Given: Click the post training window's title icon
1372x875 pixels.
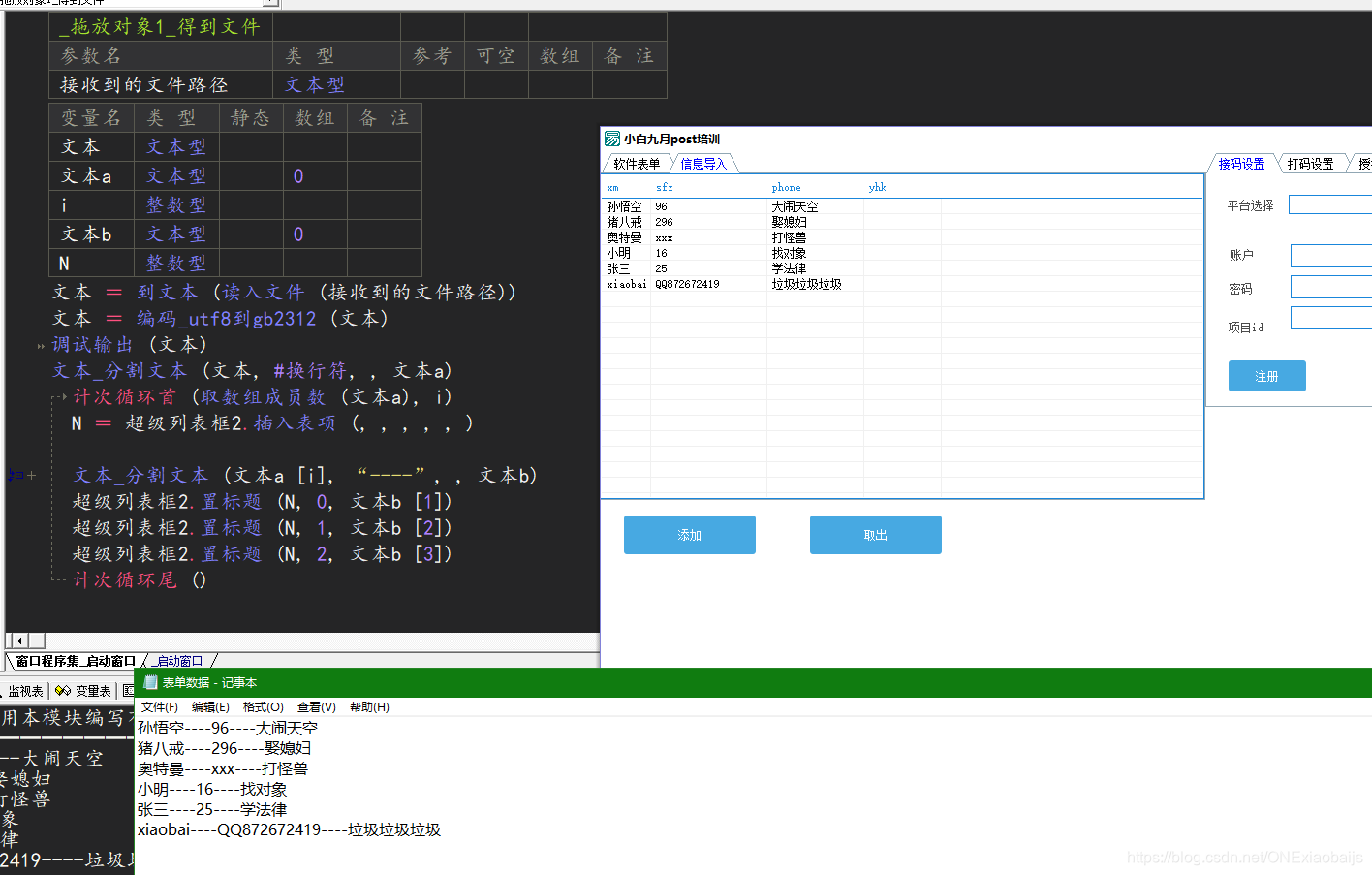Looking at the screenshot, I should click(612, 139).
